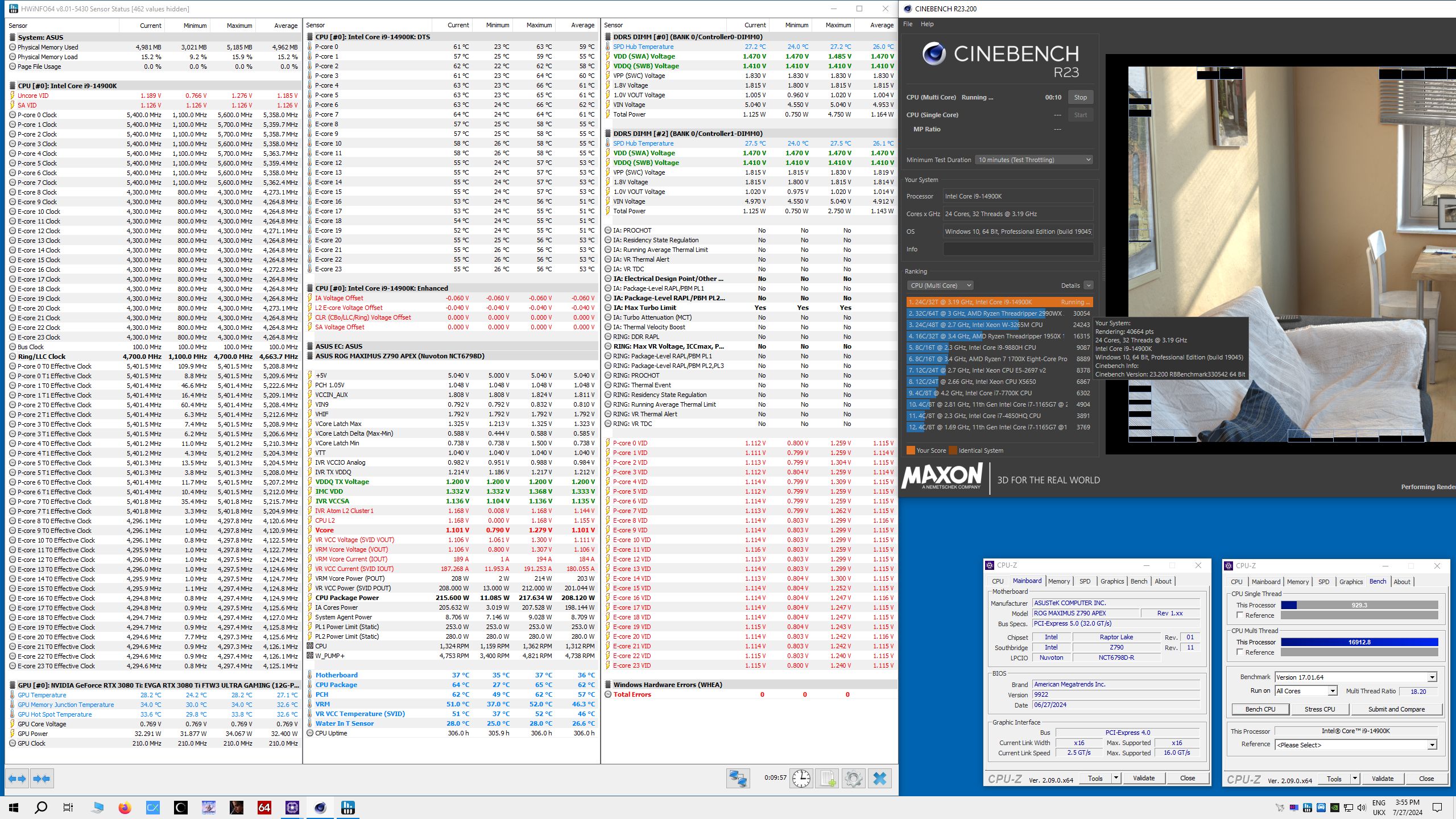Open the volume speaker tray icon

[1362, 808]
